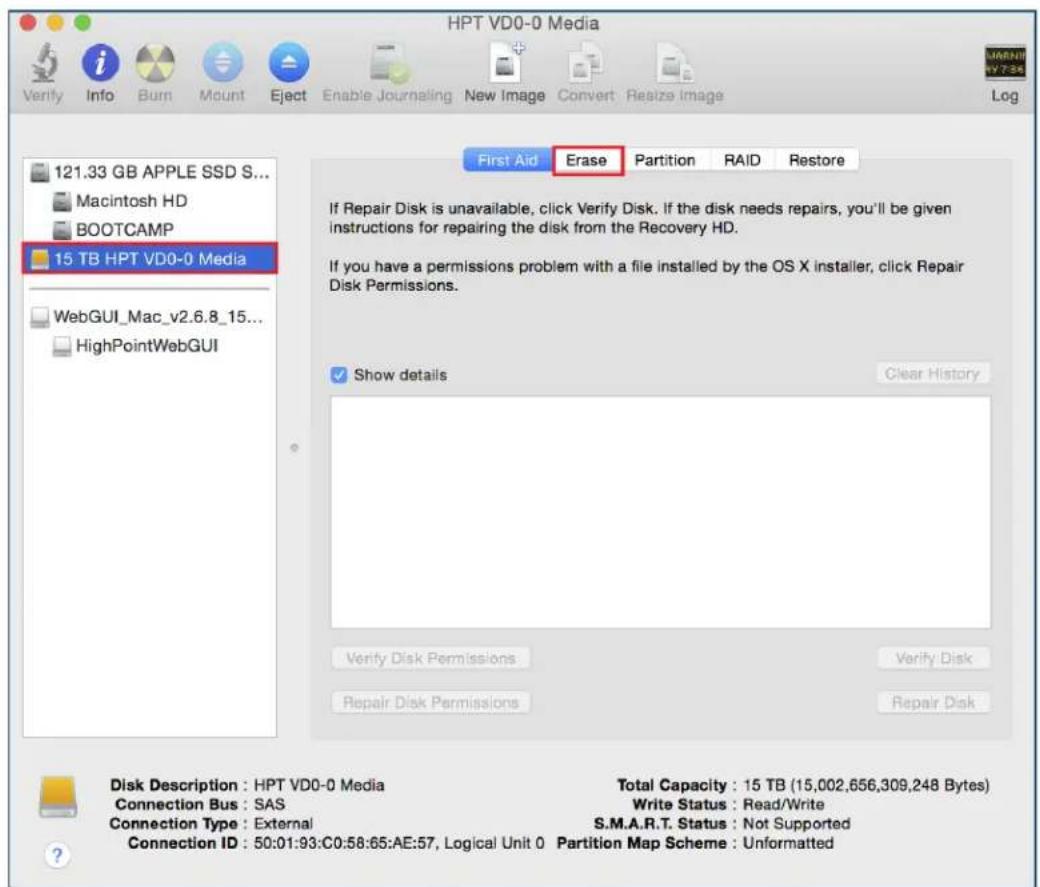
Task: Open the Log viewer icon
Action: tap(1004, 63)
